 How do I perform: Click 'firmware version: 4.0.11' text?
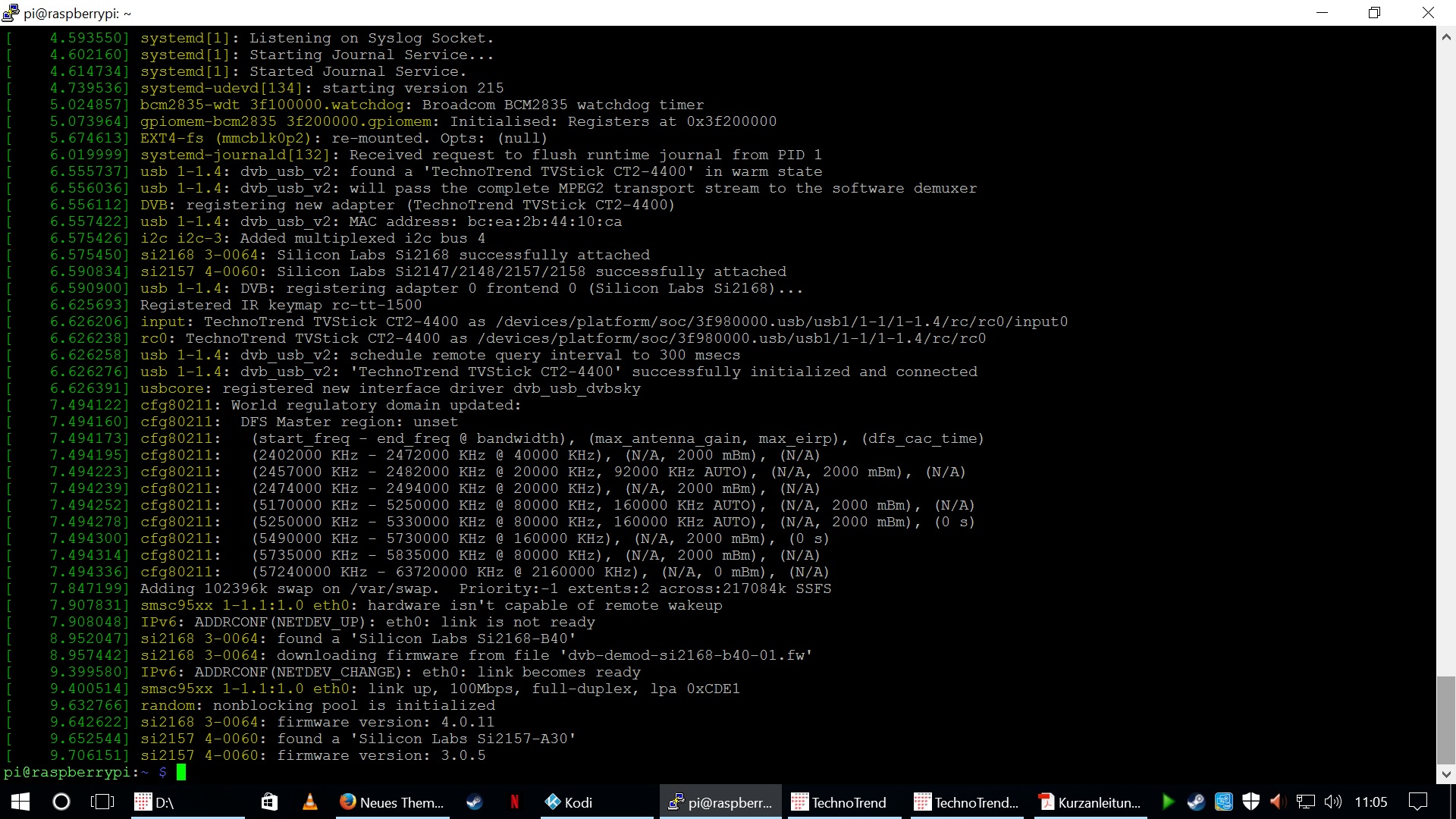(x=385, y=722)
